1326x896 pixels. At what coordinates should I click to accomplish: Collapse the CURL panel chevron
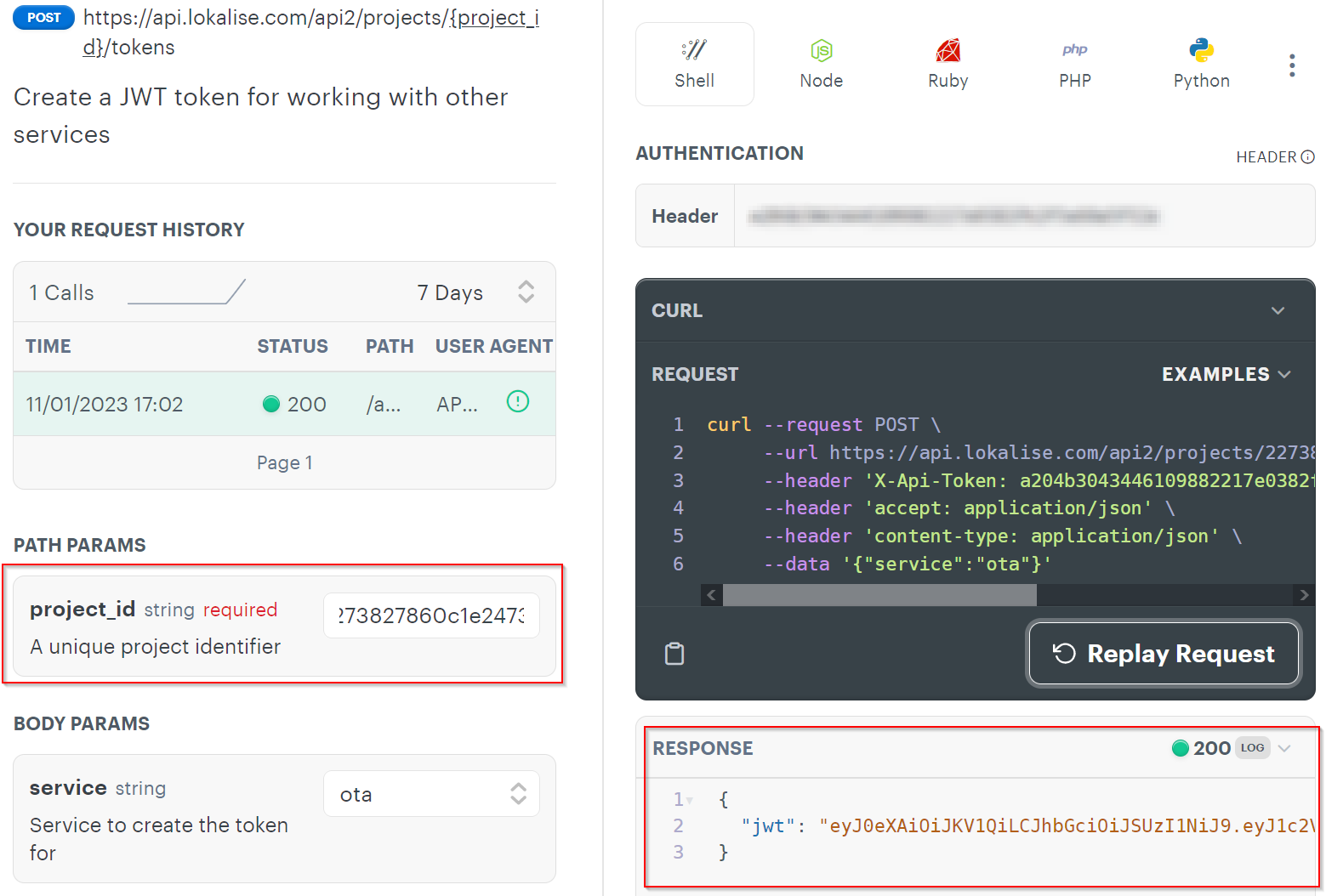tap(1278, 310)
